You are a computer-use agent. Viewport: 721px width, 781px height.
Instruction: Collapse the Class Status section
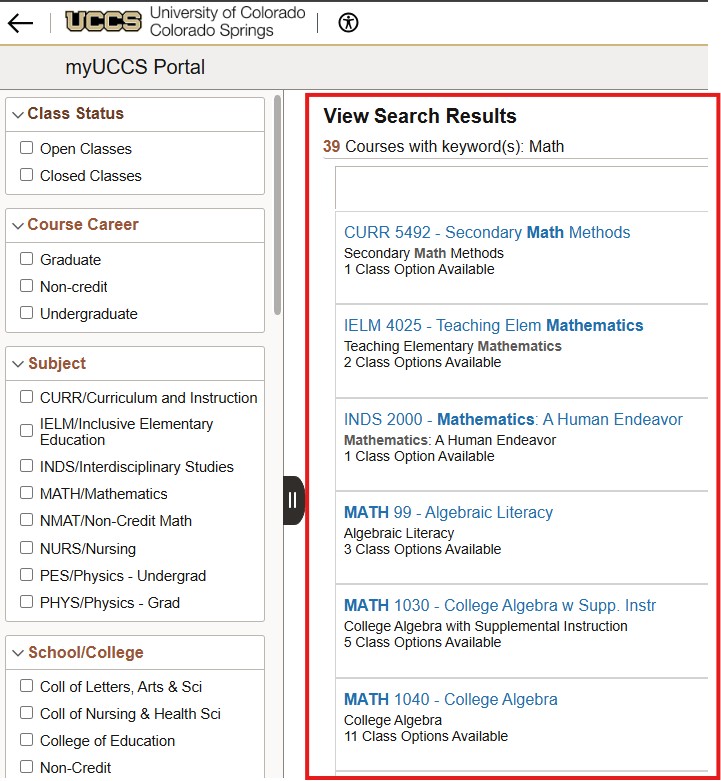pyautogui.click(x=18, y=115)
